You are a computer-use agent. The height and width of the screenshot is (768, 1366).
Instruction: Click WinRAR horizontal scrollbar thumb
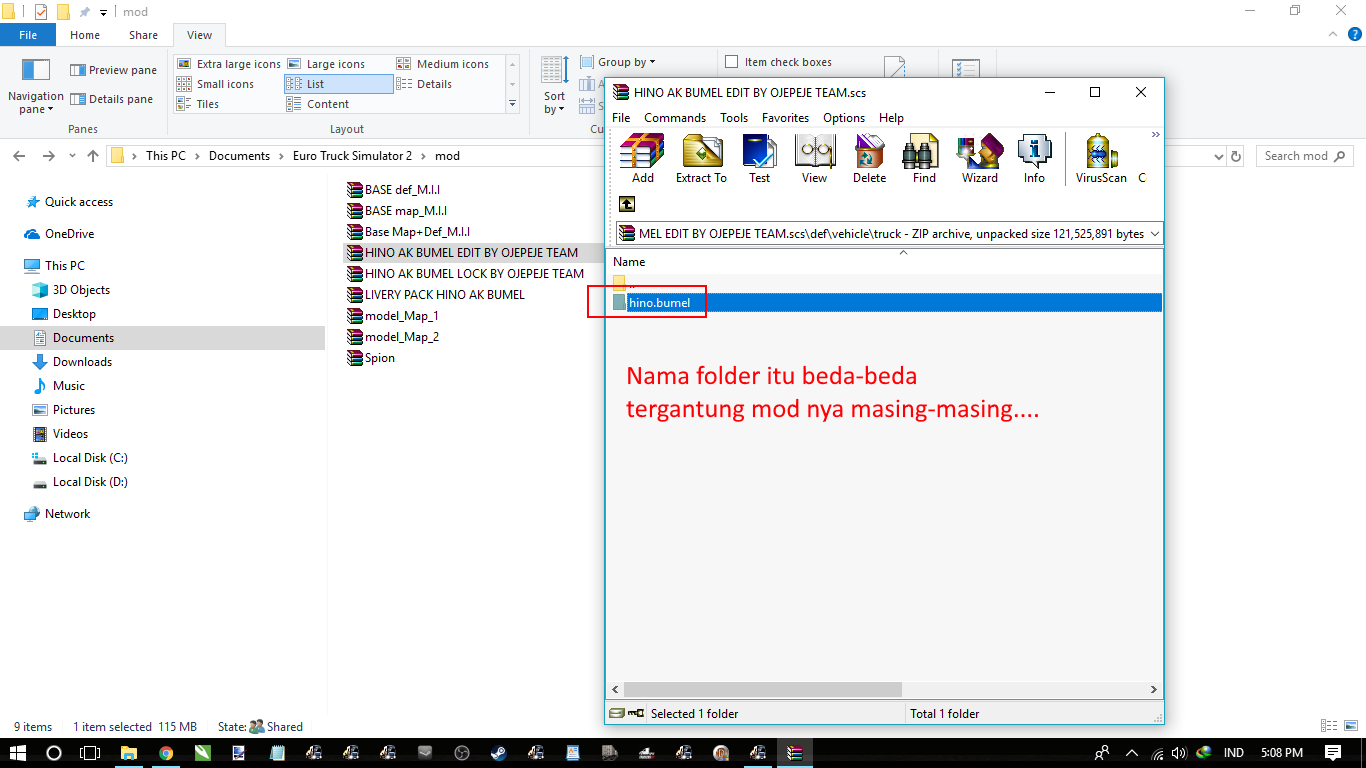tap(762, 690)
